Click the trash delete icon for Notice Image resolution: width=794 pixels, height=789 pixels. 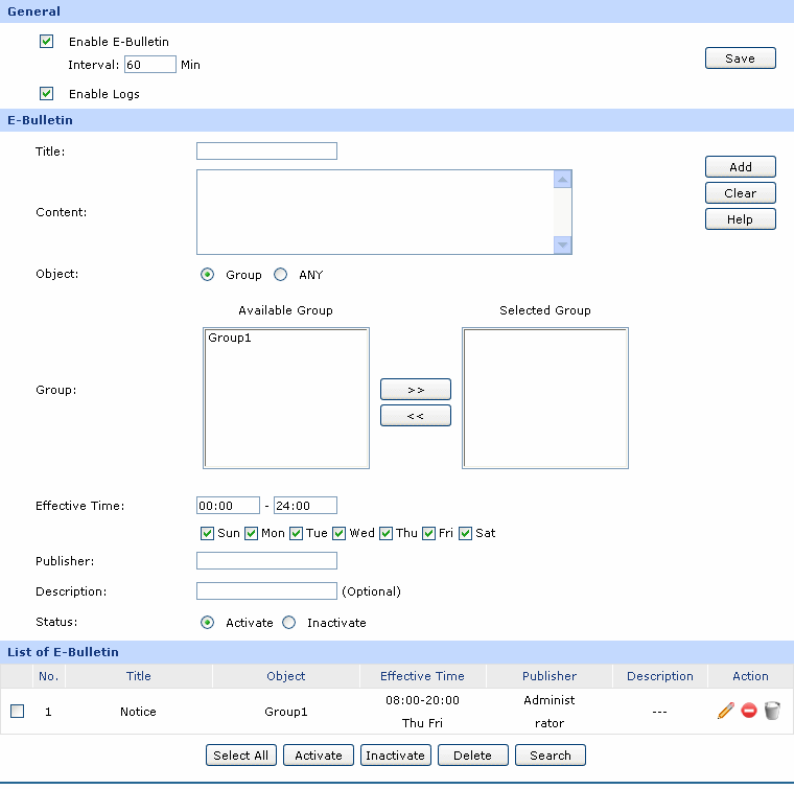[772, 711]
